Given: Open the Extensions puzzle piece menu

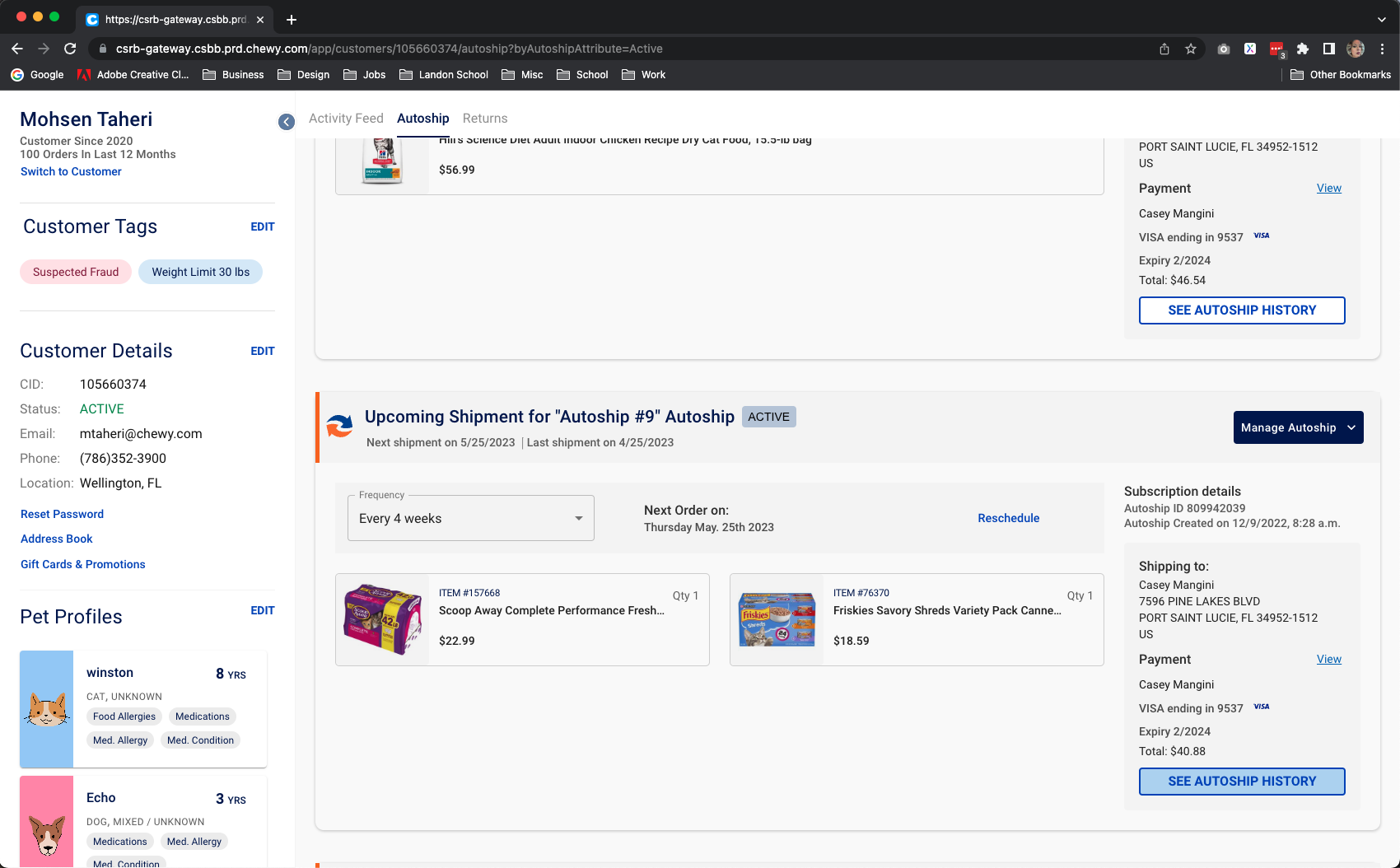Looking at the screenshot, I should point(1303,49).
